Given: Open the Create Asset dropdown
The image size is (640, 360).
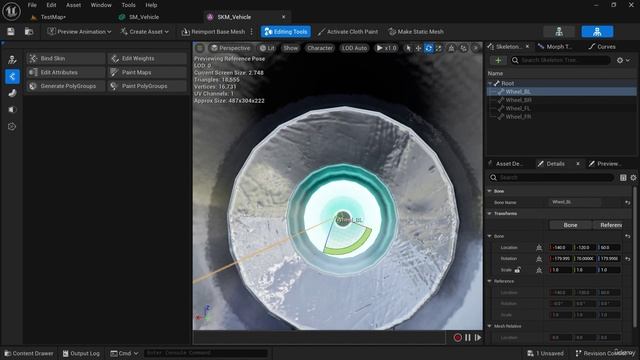Looking at the screenshot, I should (144, 31).
